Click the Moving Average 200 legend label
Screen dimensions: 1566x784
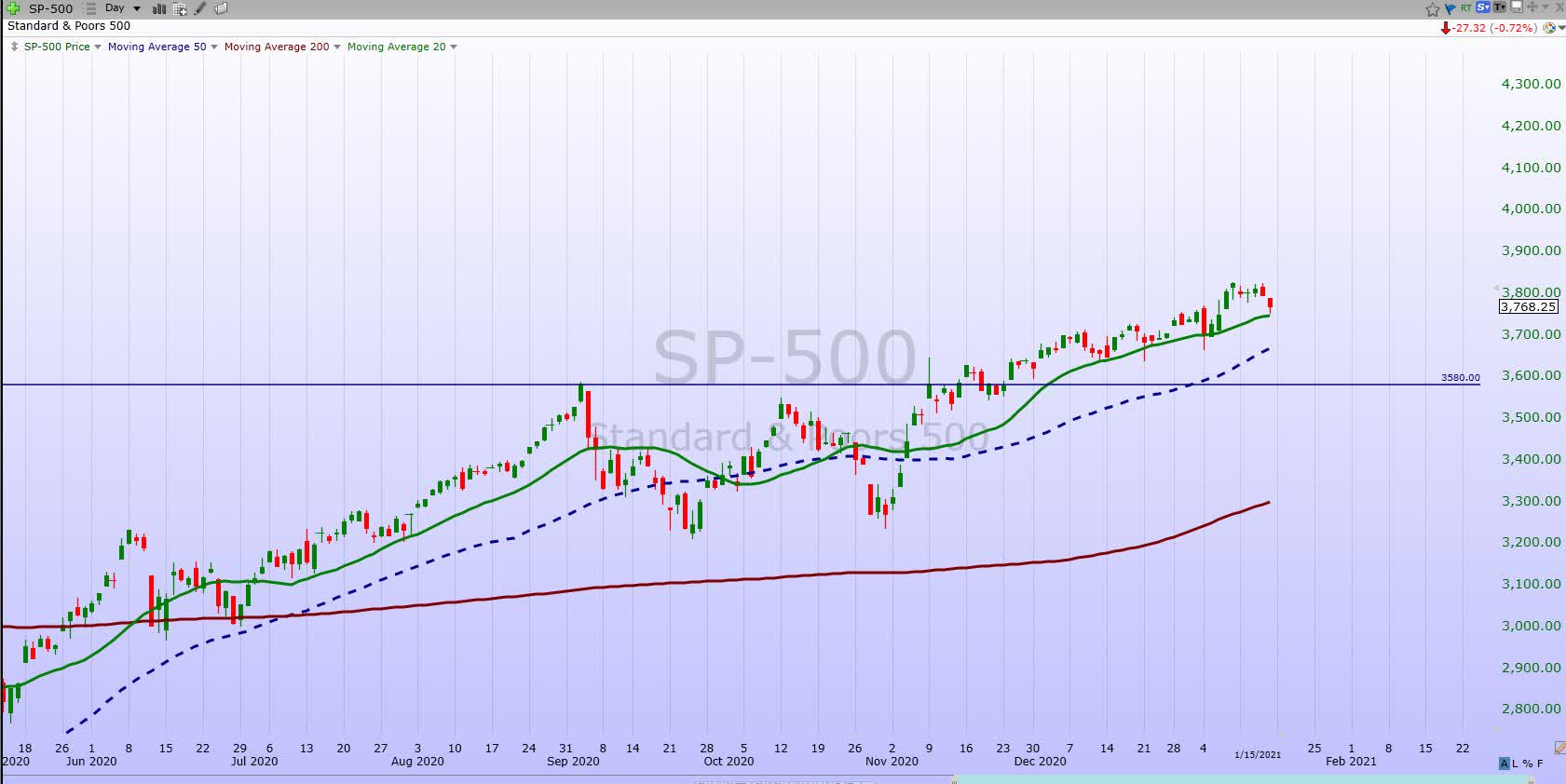pyautogui.click(x=277, y=47)
